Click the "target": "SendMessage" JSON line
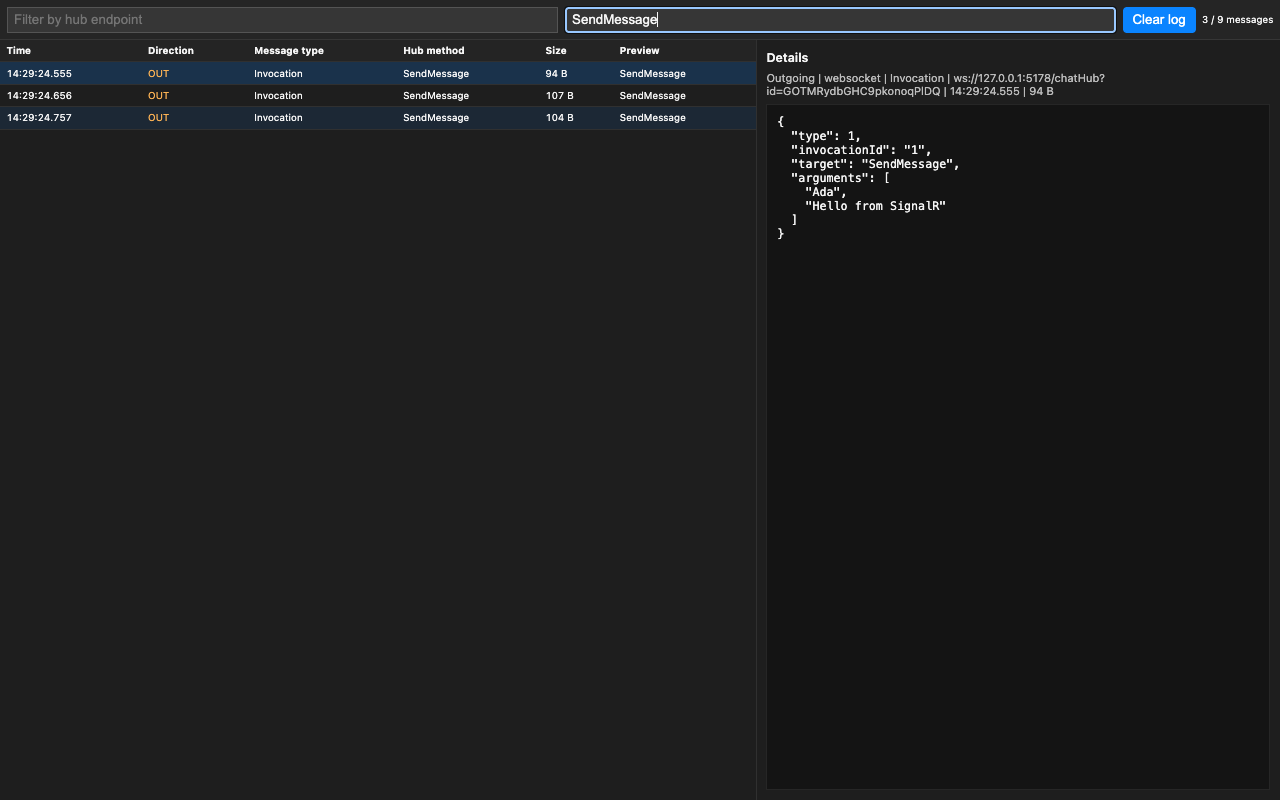This screenshot has width=1280, height=800. [x=875, y=164]
